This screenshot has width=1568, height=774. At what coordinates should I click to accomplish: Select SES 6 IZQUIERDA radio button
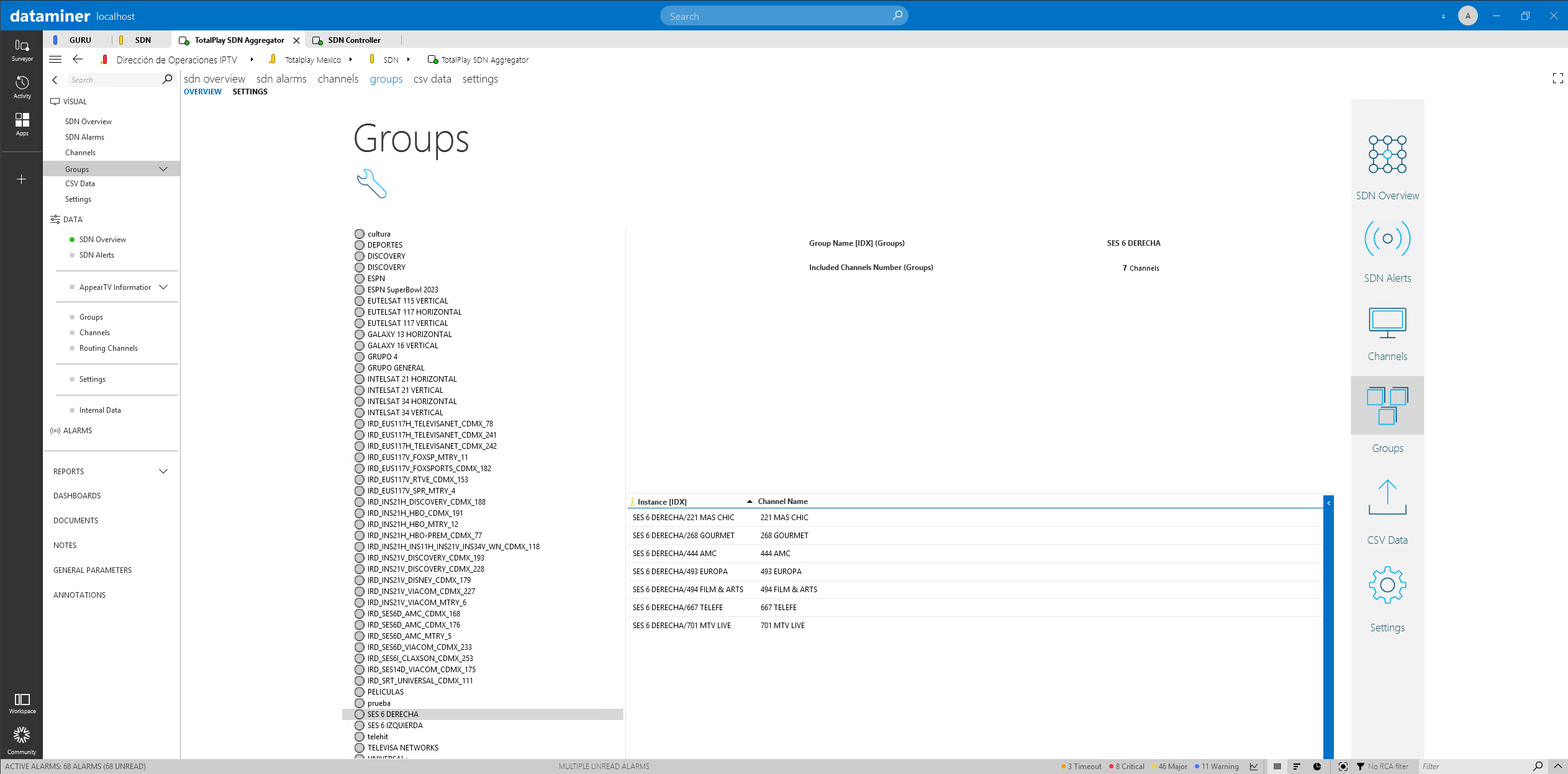[360, 726]
